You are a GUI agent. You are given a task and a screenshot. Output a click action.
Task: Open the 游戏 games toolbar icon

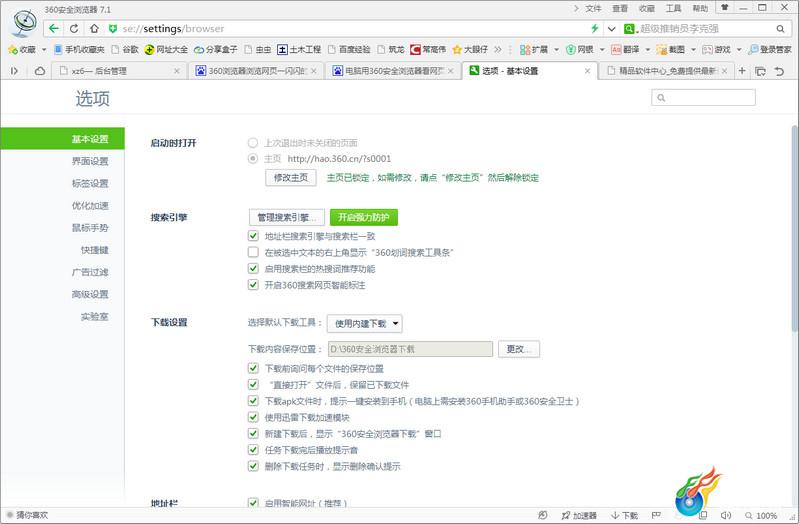coord(716,49)
